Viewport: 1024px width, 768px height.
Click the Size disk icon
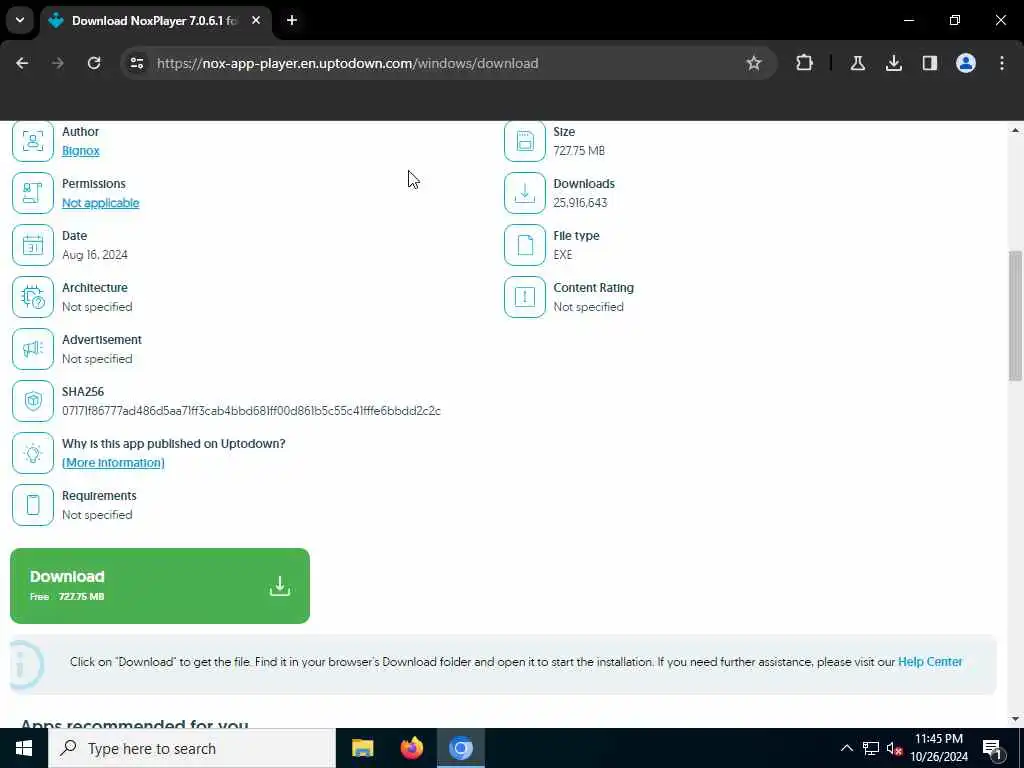524,140
